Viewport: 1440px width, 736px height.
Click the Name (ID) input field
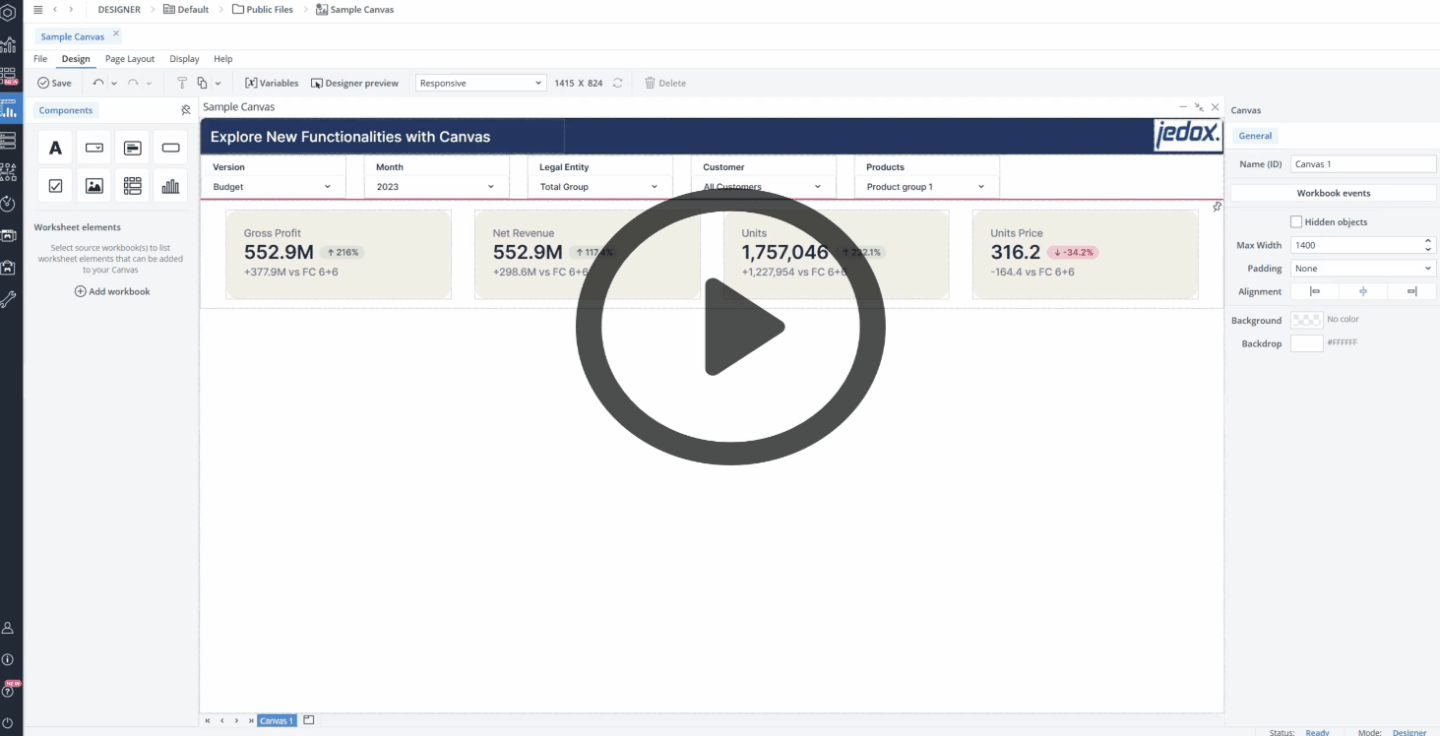coord(1362,164)
